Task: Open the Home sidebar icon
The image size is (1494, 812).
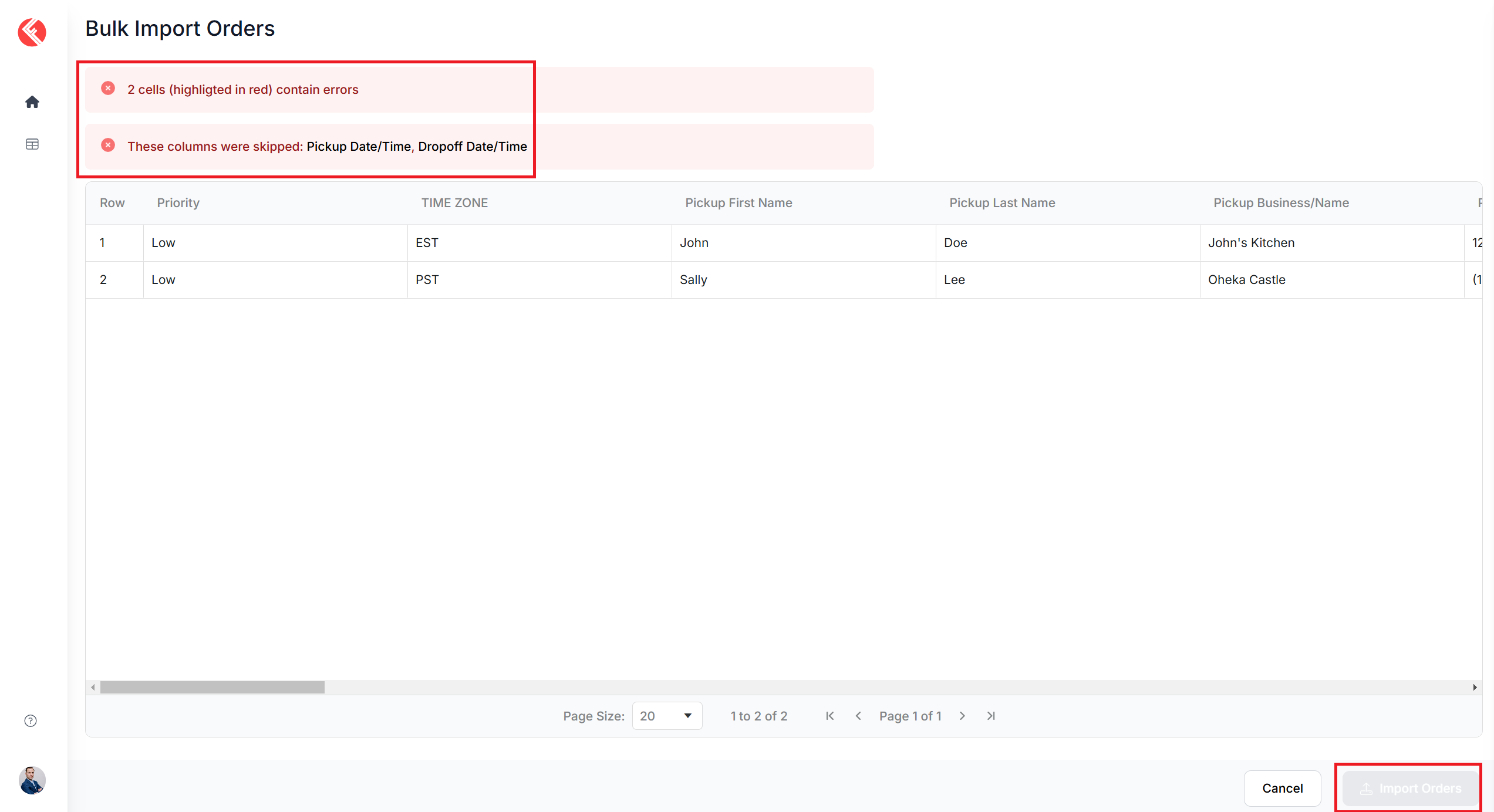Action: coord(32,102)
